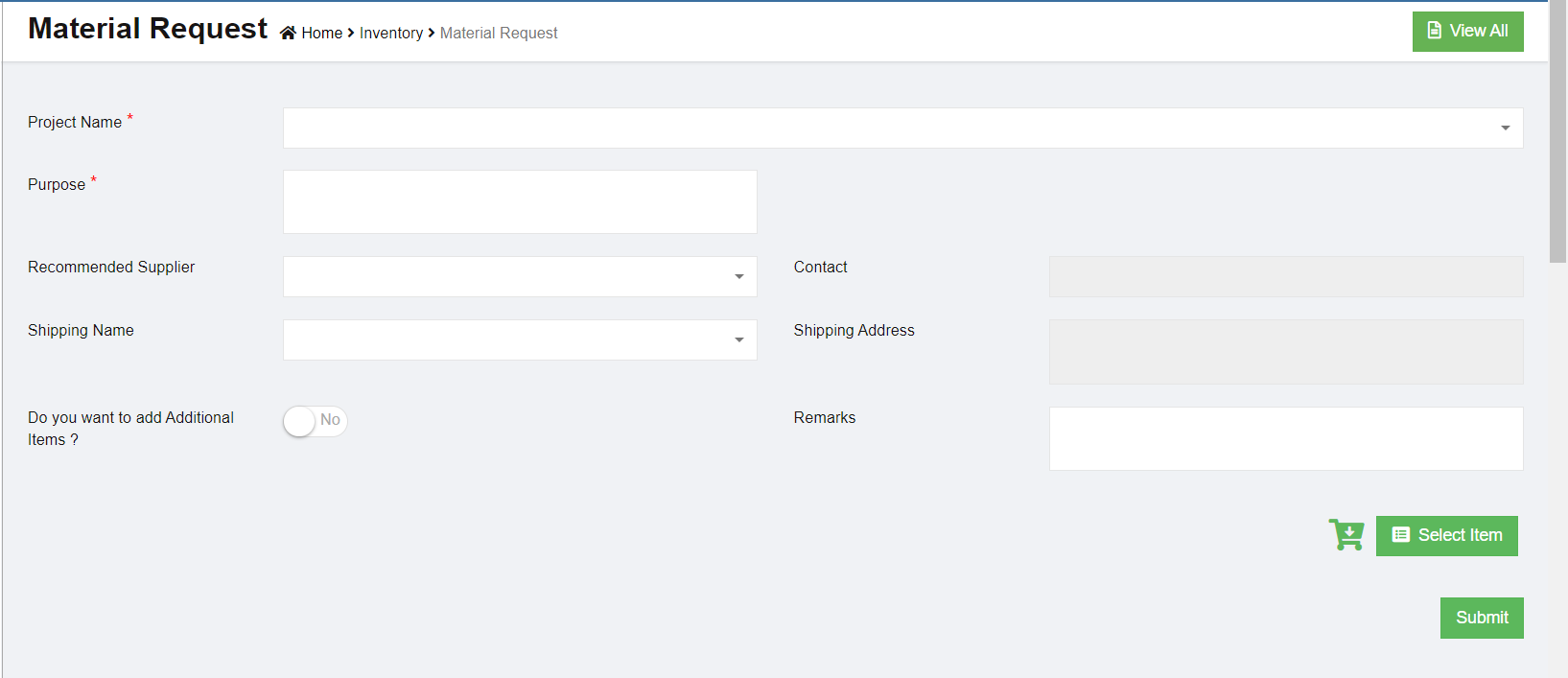This screenshot has width=1568, height=678.
Task: Click the list icon on Select Item
Action: (1400, 535)
